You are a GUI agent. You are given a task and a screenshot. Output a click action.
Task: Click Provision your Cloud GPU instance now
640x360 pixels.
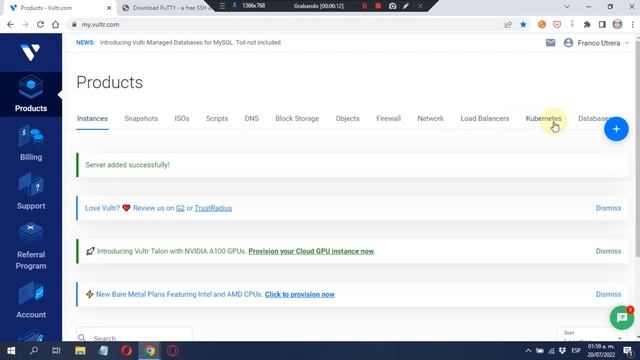click(311, 251)
